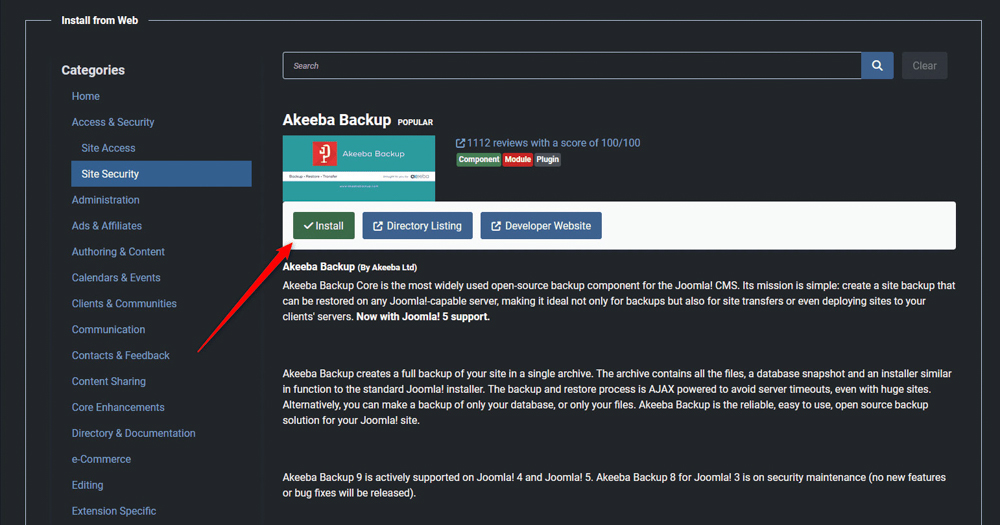This screenshot has width=1000, height=525.
Task: Open Directory & Documentation category
Action: tap(133, 433)
